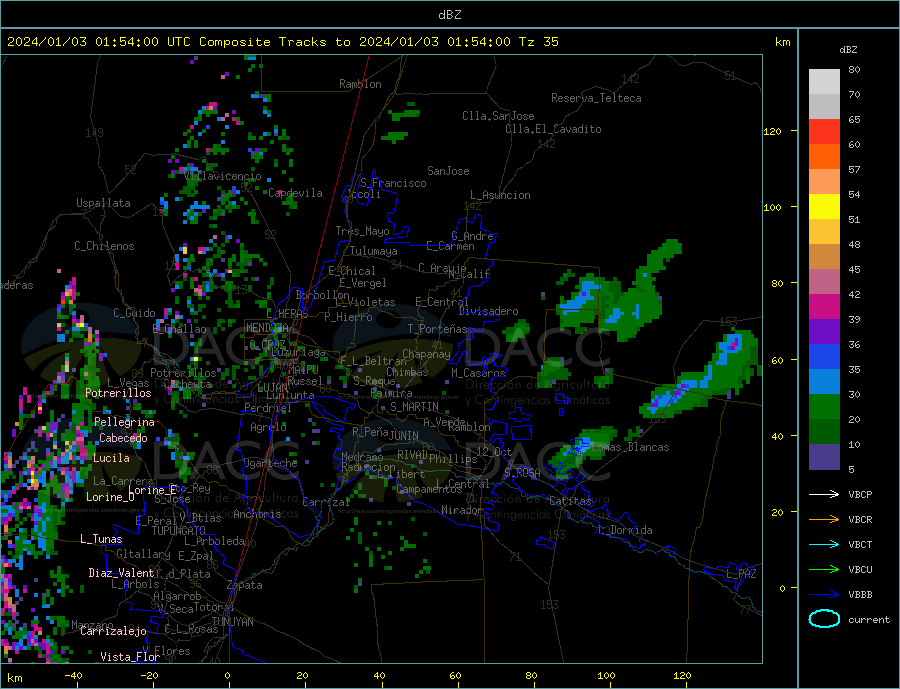This screenshot has height=689, width=900.
Task: Click the 'MENDOZA' city label
Action: [267, 328]
